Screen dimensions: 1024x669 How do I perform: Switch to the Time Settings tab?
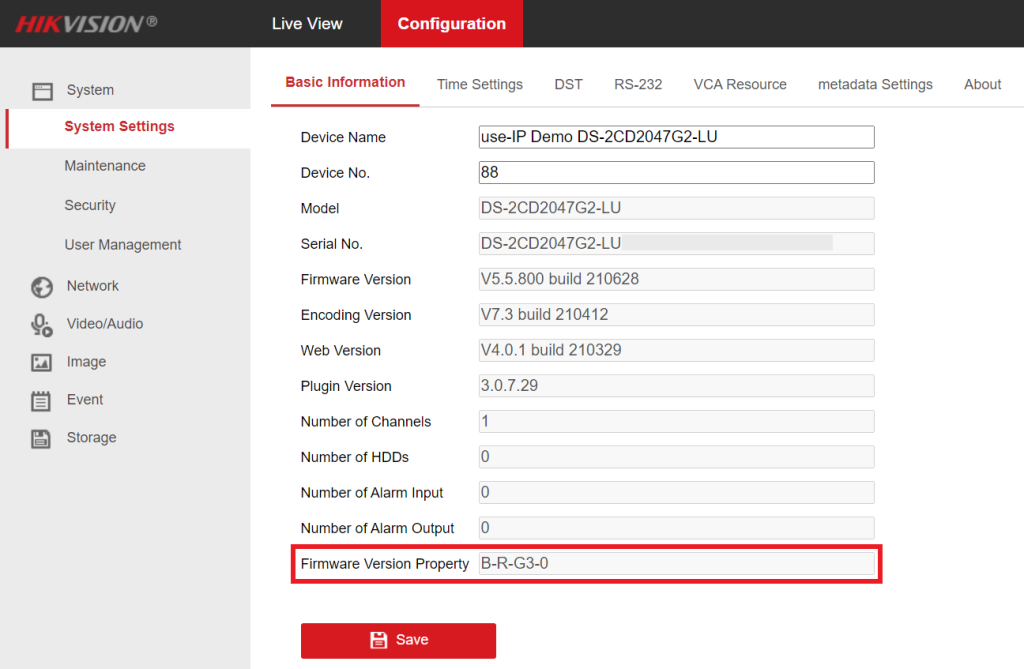[479, 85]
